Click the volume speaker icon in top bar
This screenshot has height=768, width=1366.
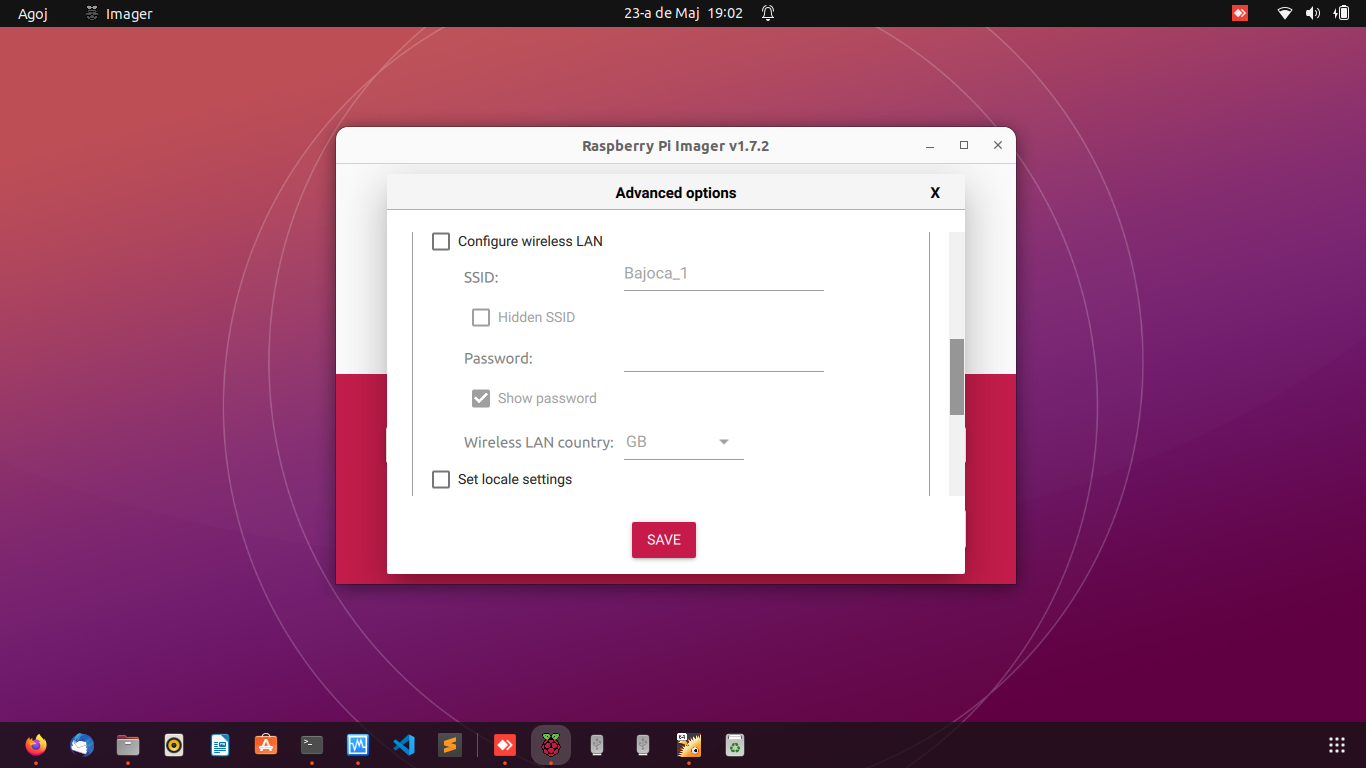(x=1313, y=13)
